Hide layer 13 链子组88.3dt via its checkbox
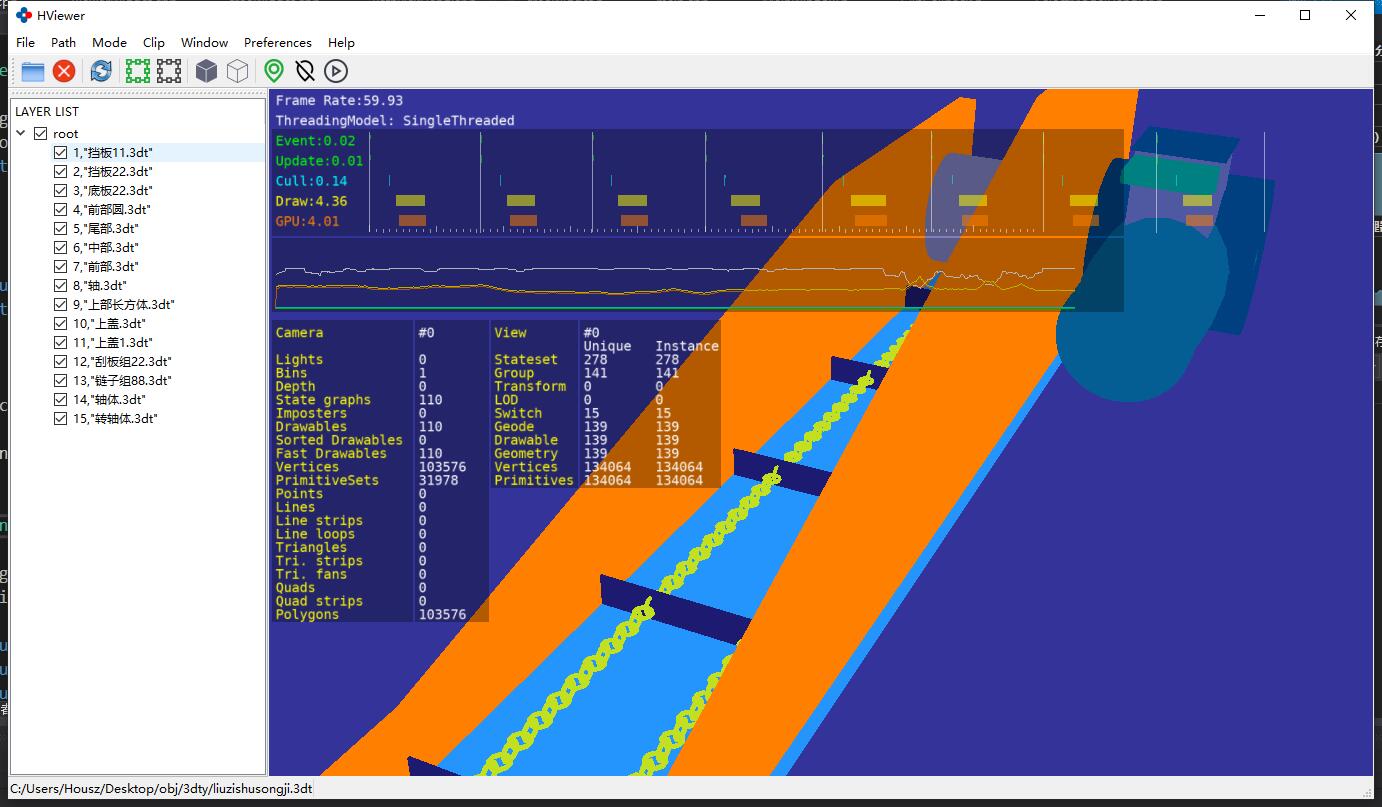This screenshot has width=1382, height=807. point(61,380)
